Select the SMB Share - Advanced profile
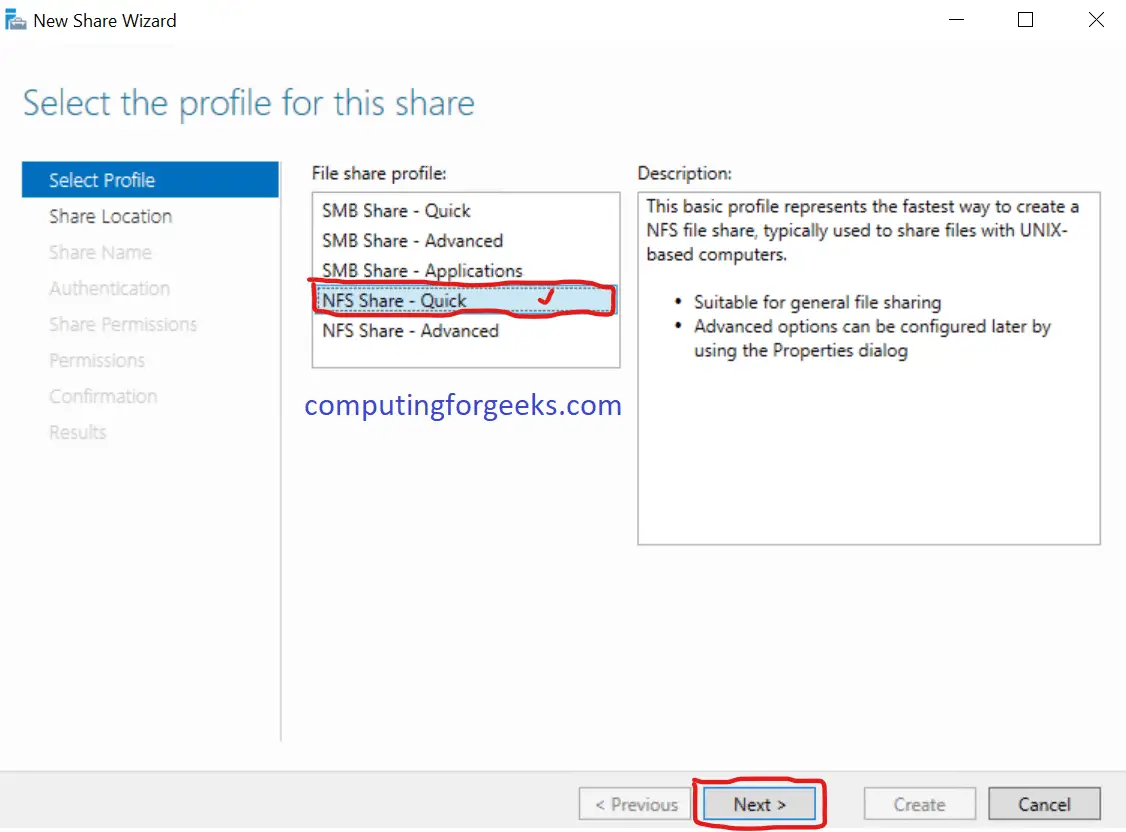The height and width of the screenshot is (832, 1126). point(412,240)
